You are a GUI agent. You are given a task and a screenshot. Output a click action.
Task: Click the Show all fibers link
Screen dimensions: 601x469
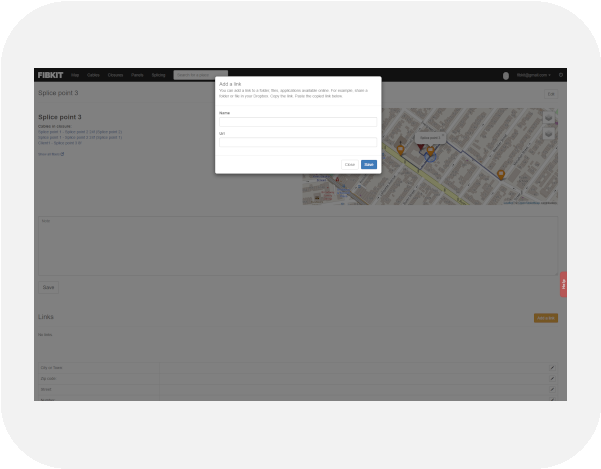point(51,154)
